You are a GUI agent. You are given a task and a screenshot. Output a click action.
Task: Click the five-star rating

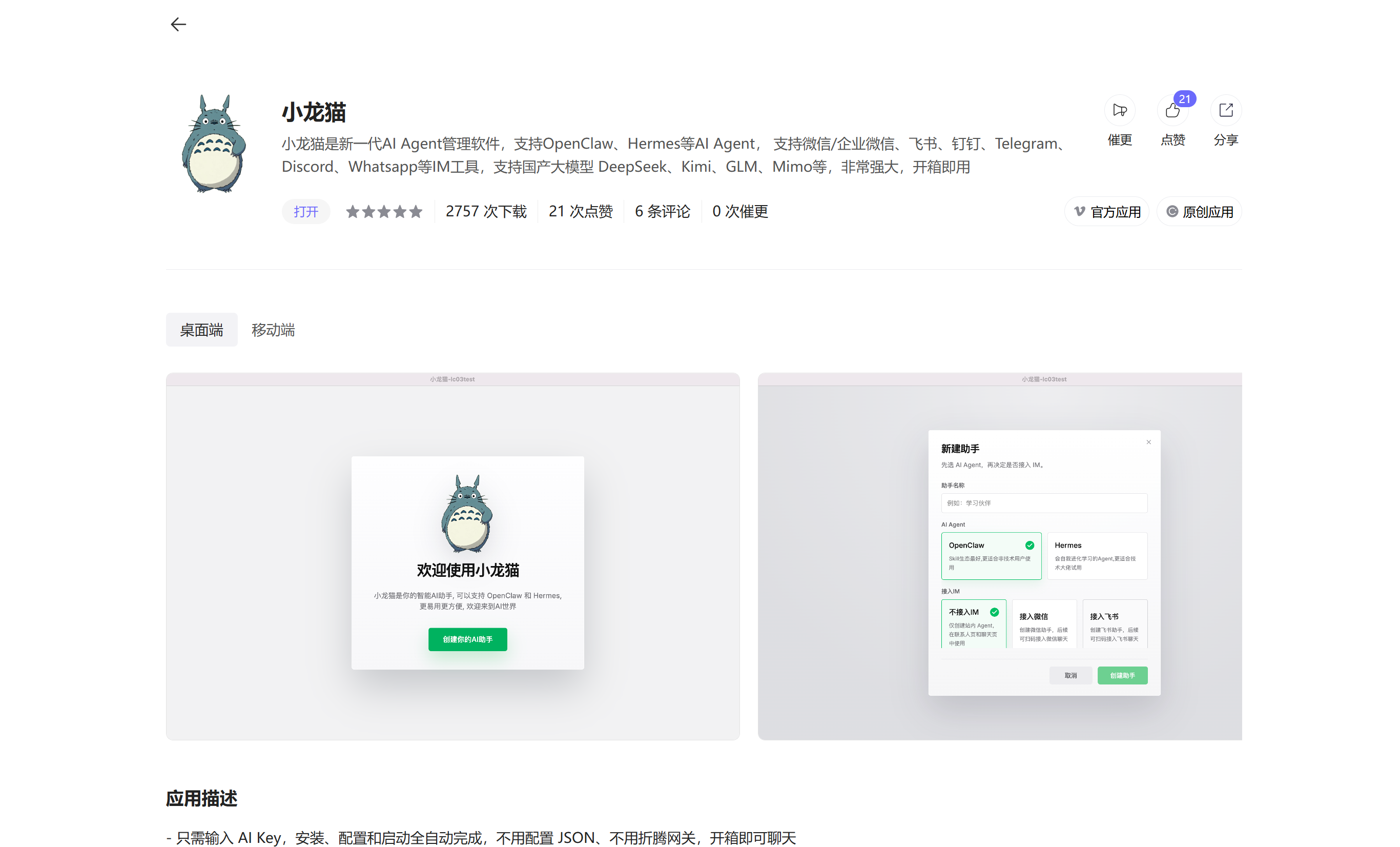click(384, 211)
